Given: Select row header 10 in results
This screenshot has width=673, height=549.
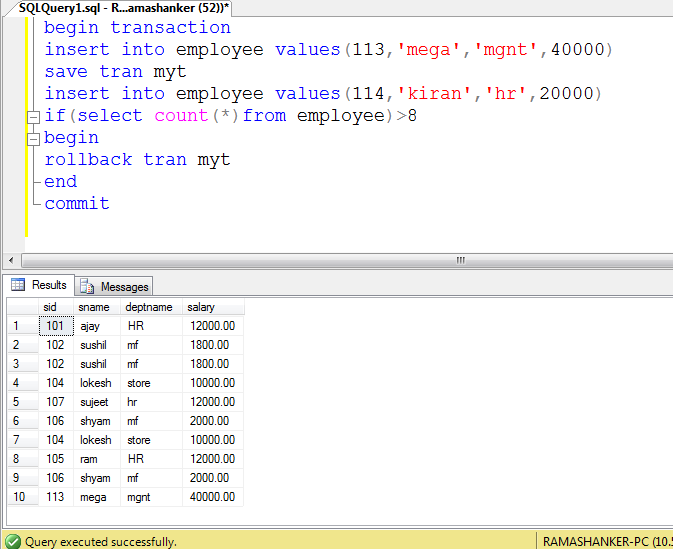Looking at the screenshot, I should [x=23, y=497].
